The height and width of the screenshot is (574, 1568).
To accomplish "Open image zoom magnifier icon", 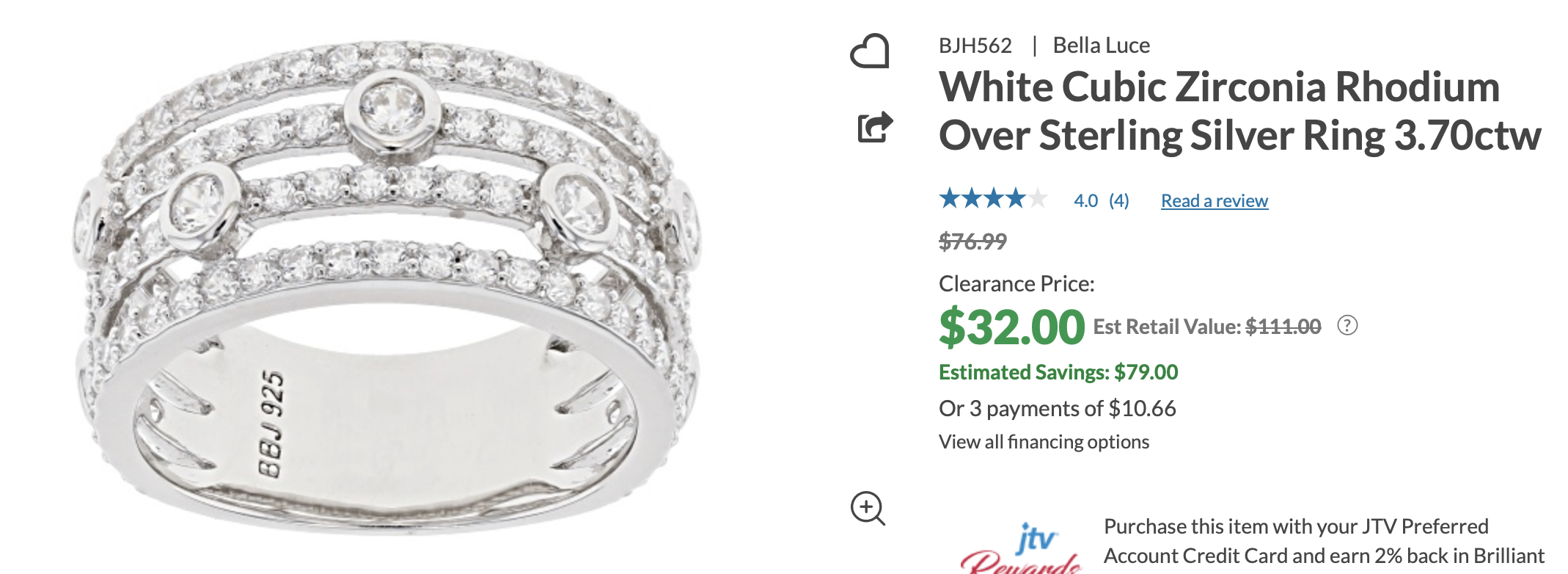I will 868,508.
